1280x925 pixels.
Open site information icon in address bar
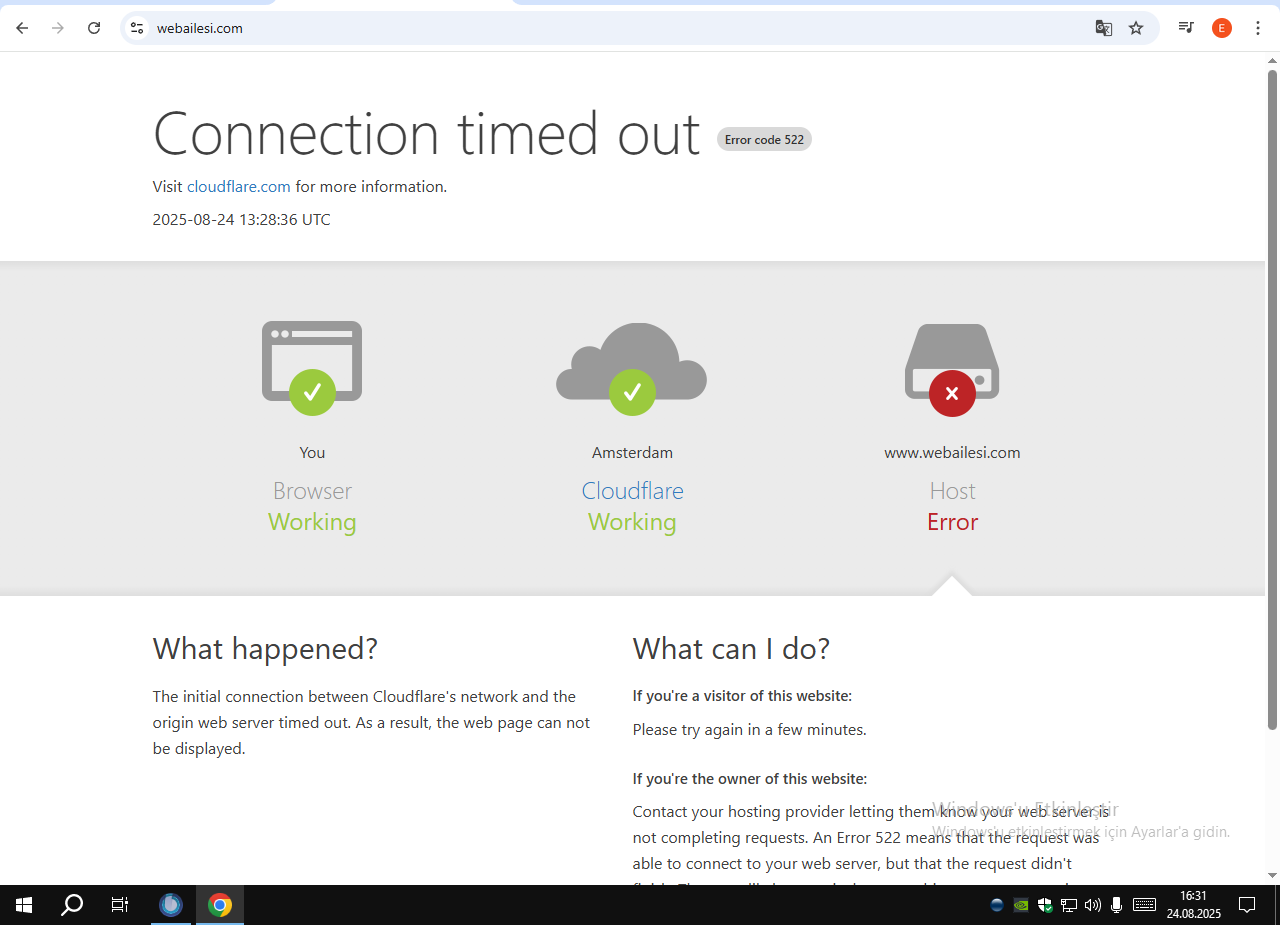(x=137, y=28)
